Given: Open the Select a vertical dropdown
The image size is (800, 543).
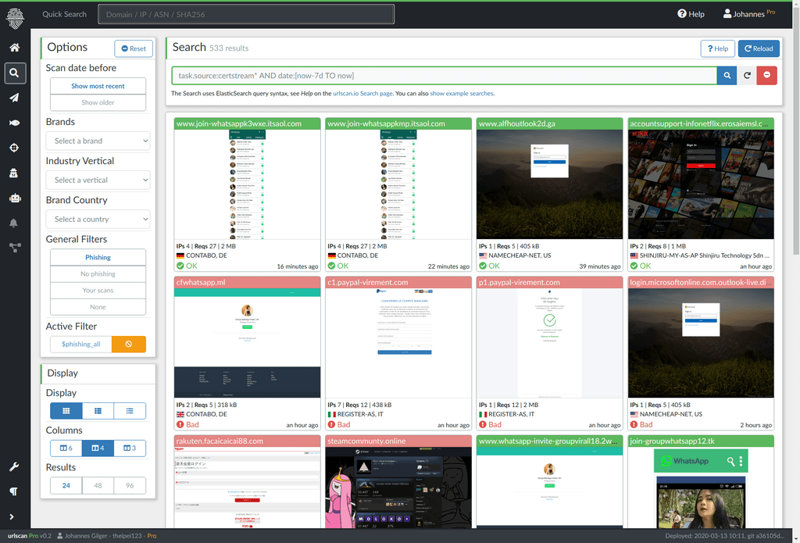Looking at the screenshot, I should point(98,180).
